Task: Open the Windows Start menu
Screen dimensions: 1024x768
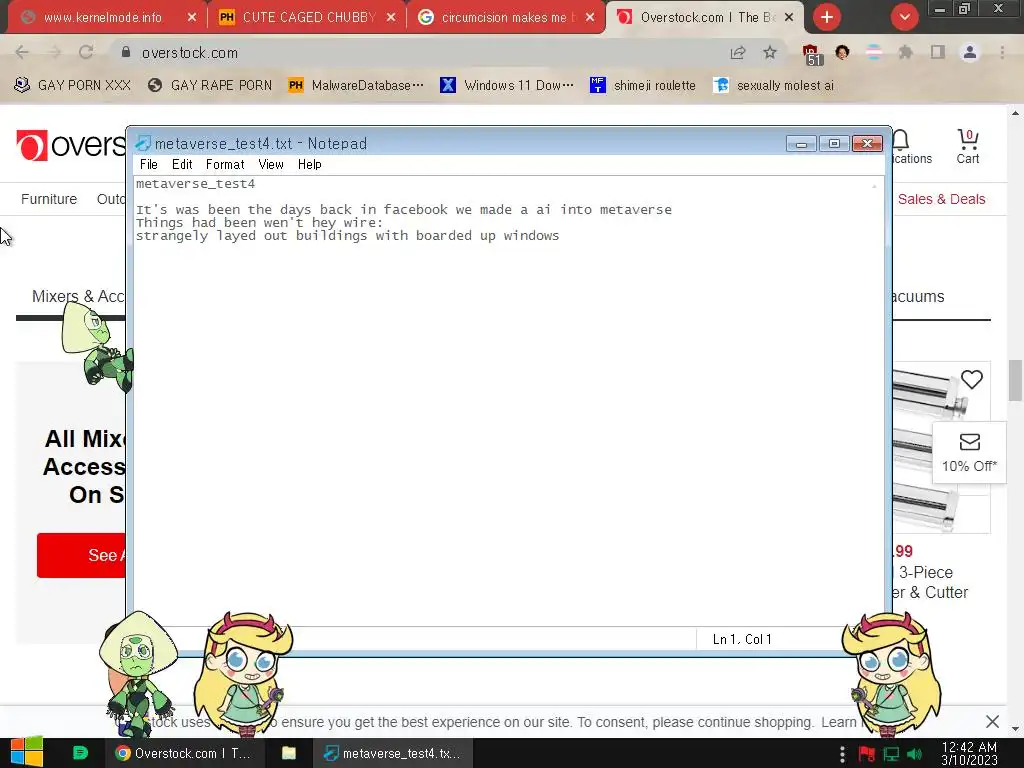Action: [x=27, y=753]
